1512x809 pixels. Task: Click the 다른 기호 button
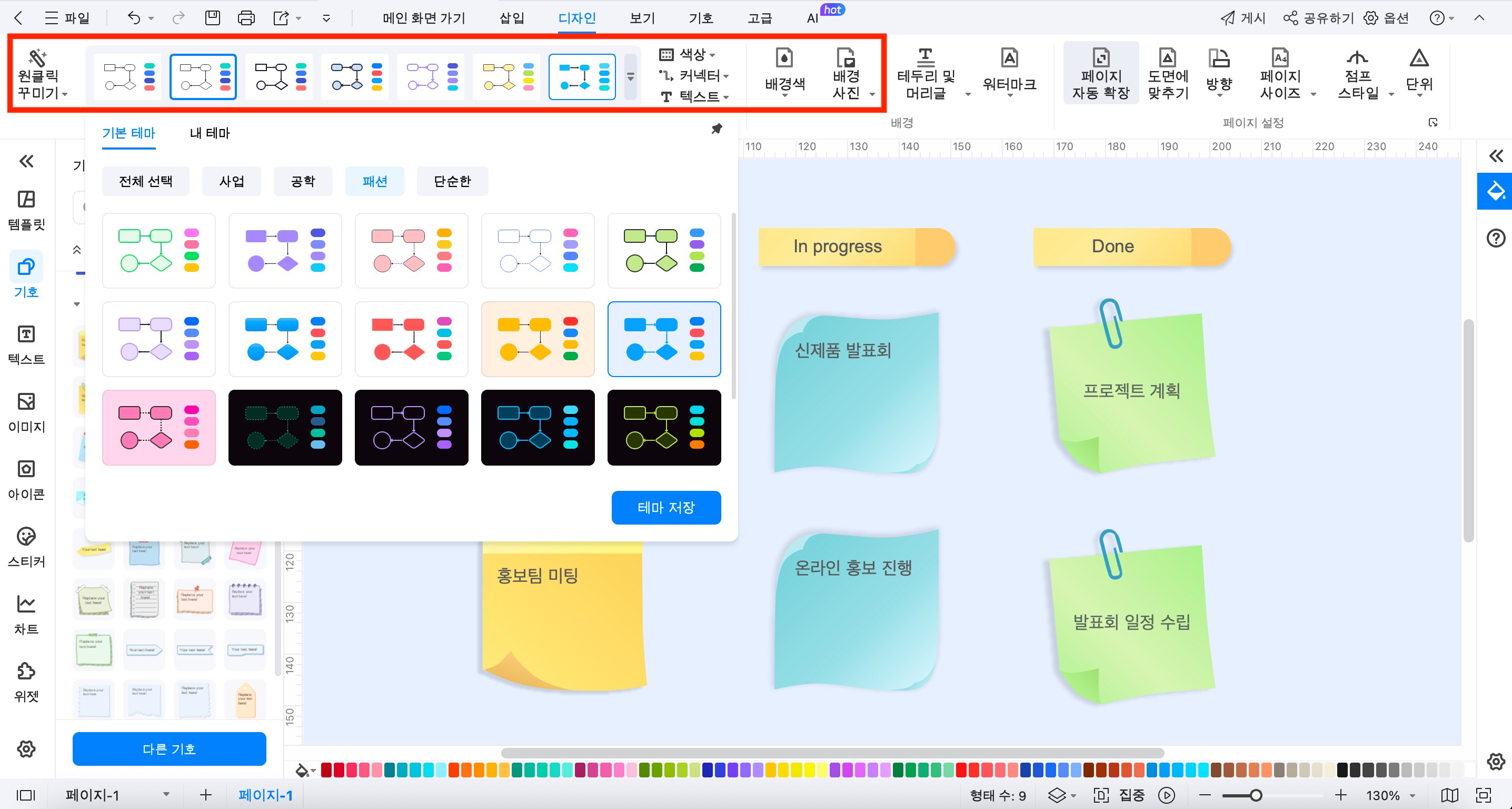pos(169,748)
